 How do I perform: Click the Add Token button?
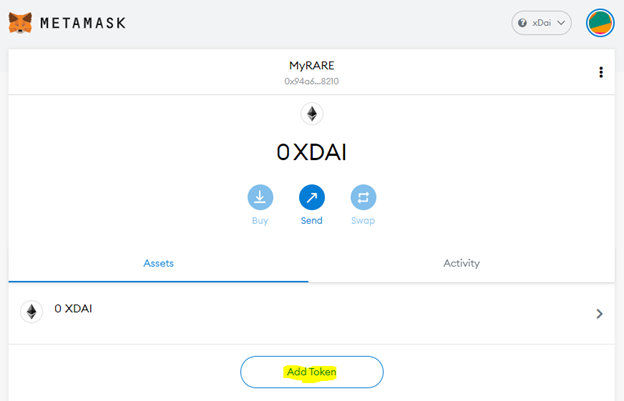click(312, 372)
